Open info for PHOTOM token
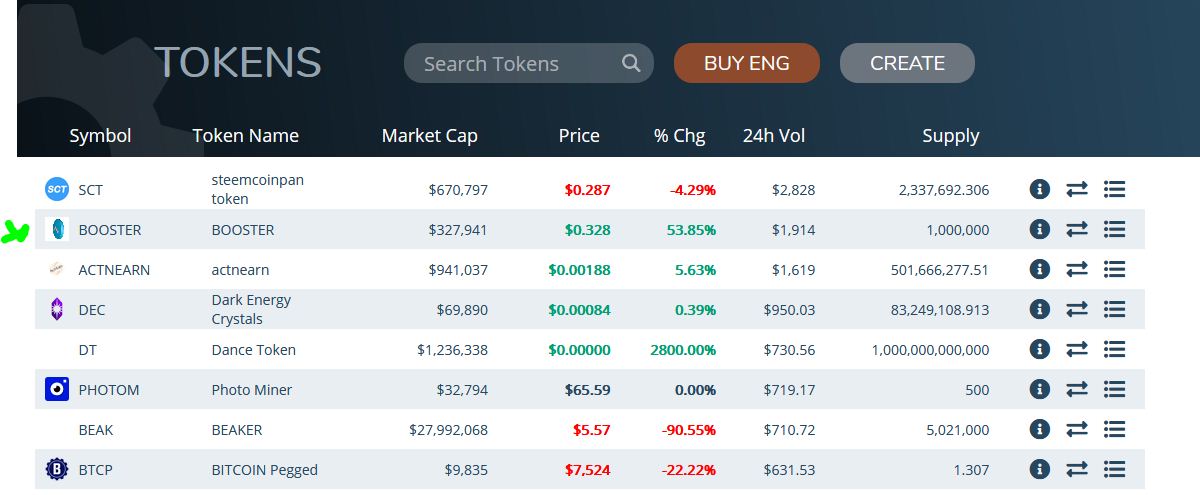Image resolution: width=1200 pixels, height=495 pixels. click(1040, 389)
